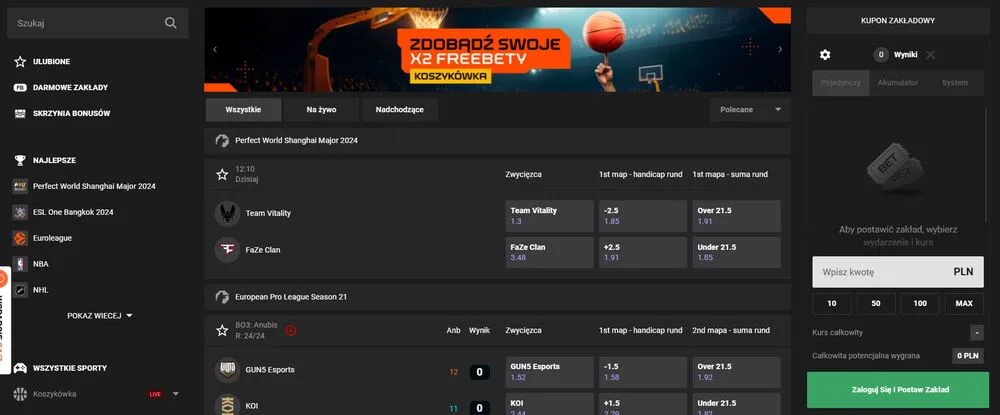Click Kupon Zakładowy header

pyautogui.click(x=898, y=20)
